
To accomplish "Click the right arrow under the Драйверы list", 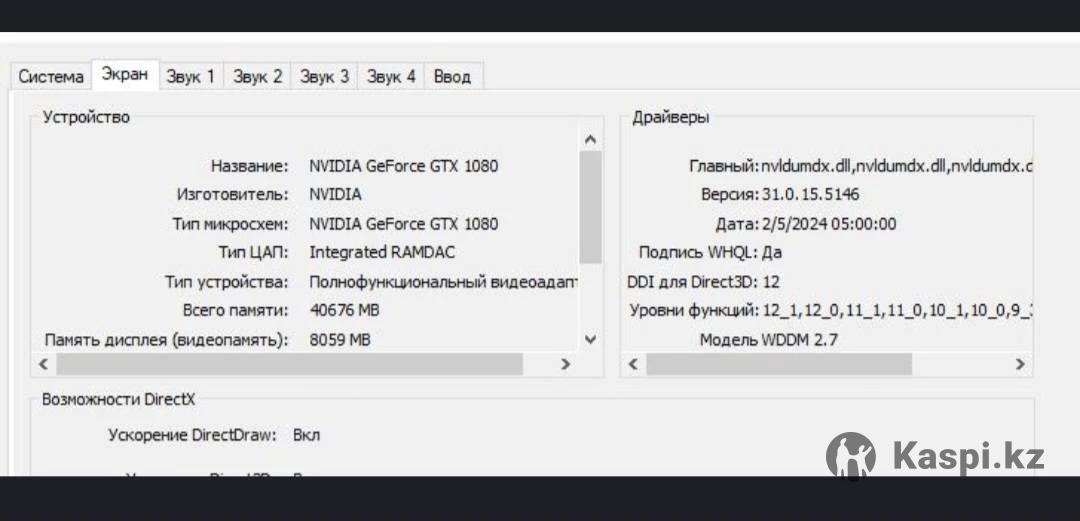I will [x=1019, y=365].
